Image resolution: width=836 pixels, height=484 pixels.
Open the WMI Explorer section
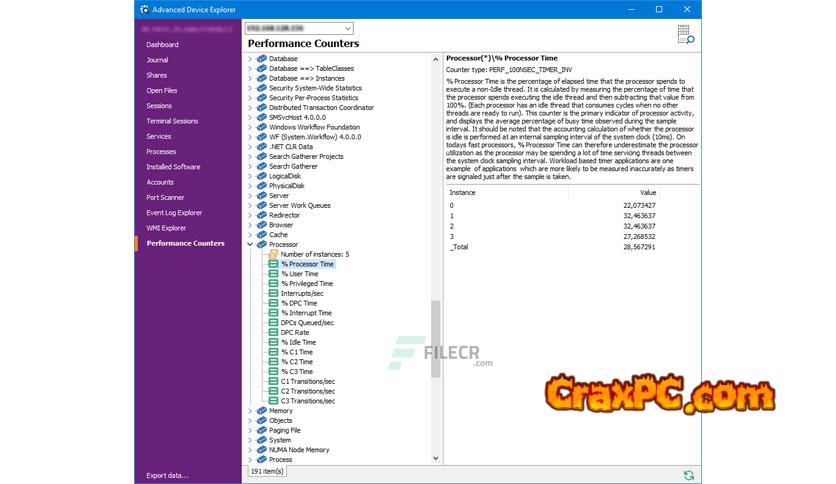[166, 228]
